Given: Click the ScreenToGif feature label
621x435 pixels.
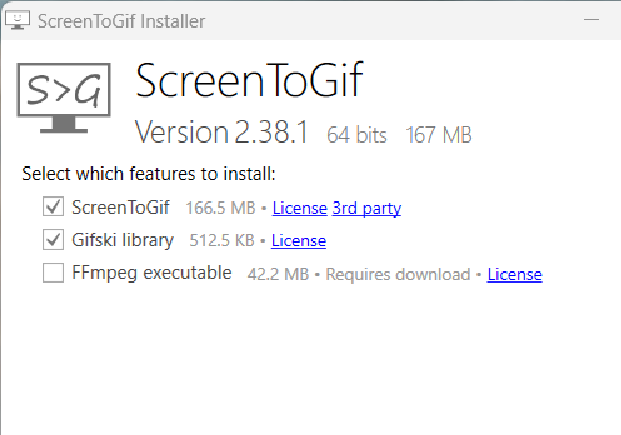Looking at the screenshot, I should (x=121, y=207).
